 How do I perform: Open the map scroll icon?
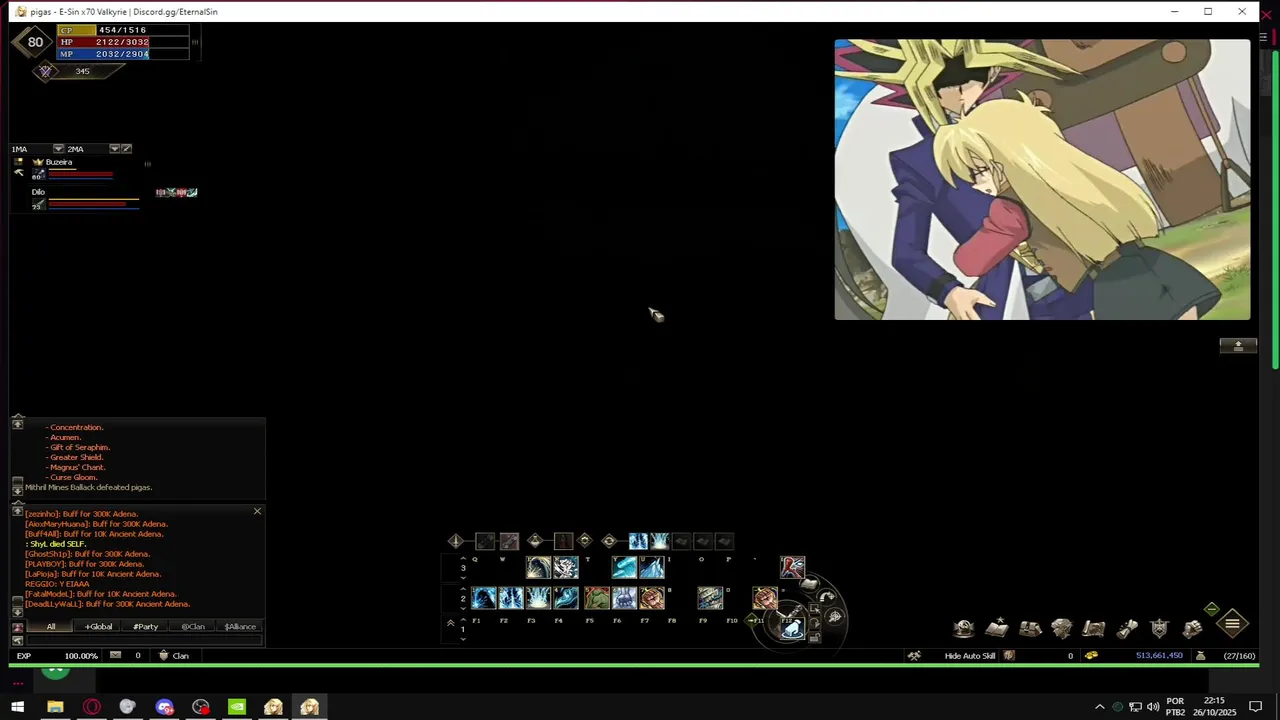pyautogui.click(x=1094, y=628)
